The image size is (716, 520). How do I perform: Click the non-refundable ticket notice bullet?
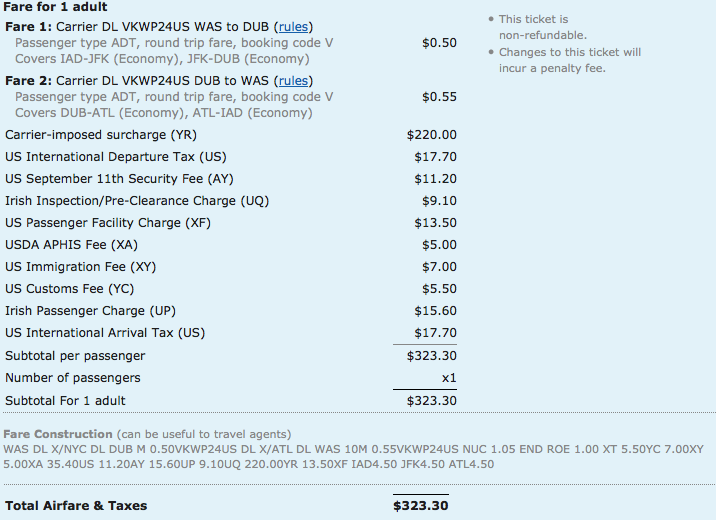point(537,27)
